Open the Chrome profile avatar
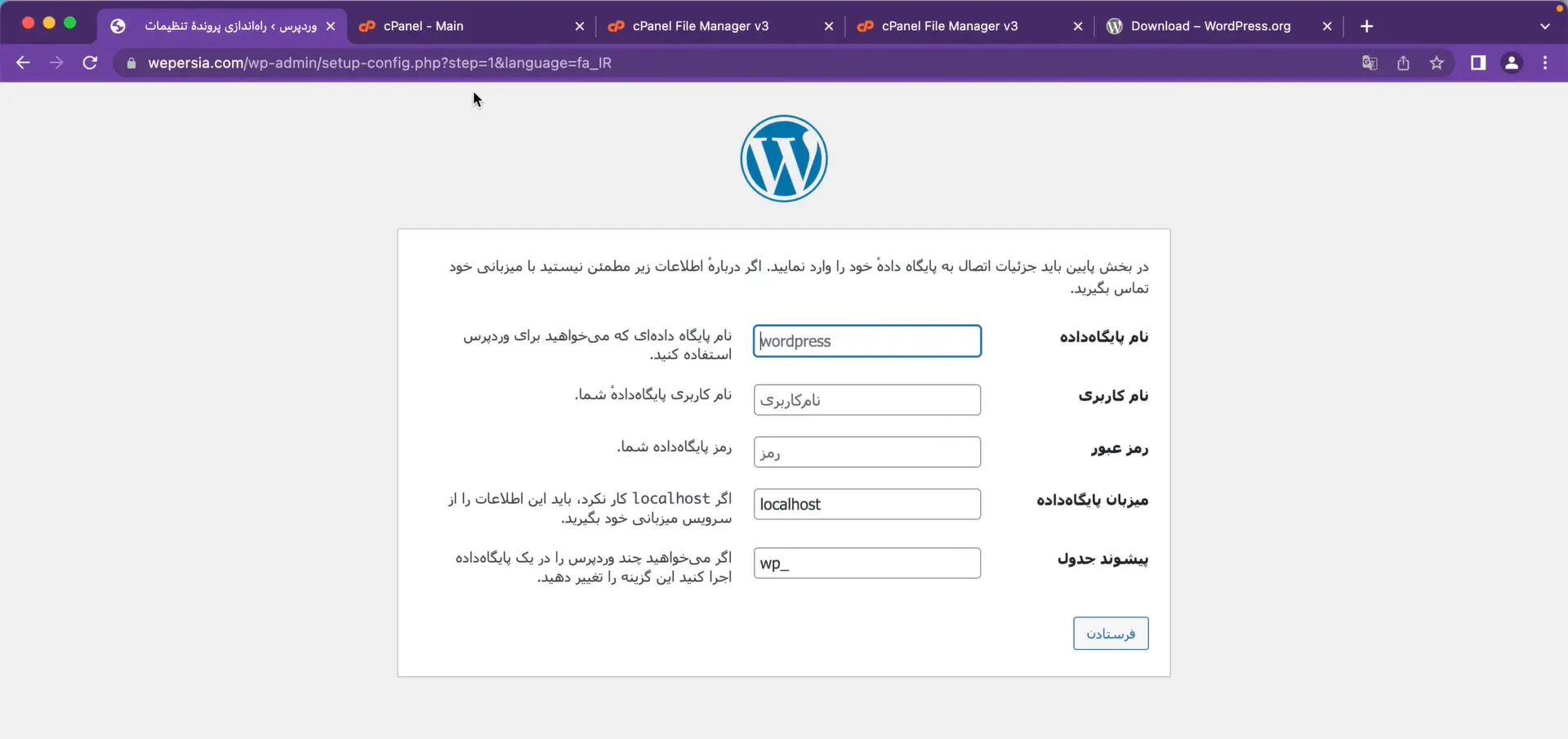This screenshot has width=1568, height=739. pyautogui.click(x=1512, y=63)
